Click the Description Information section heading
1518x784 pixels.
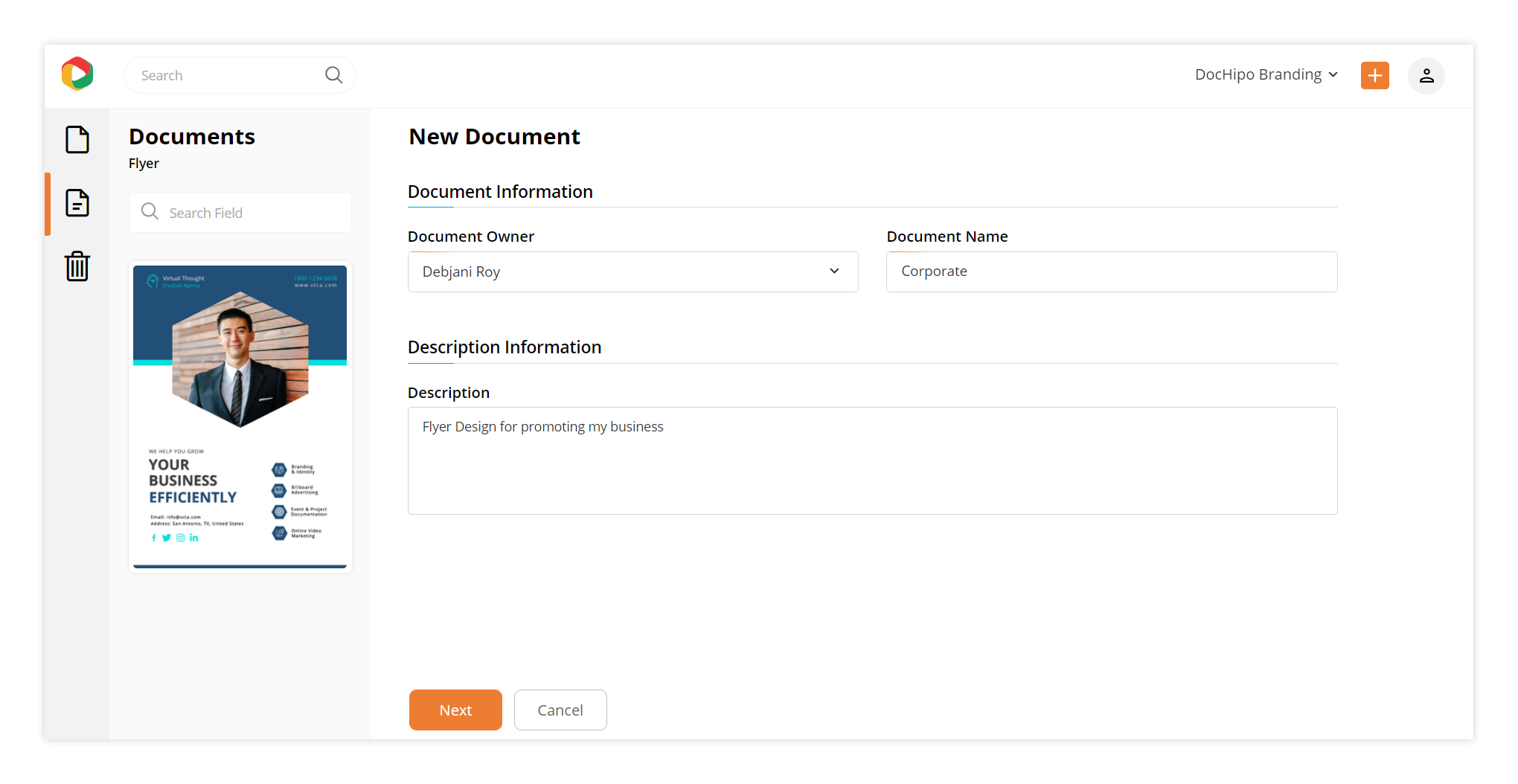(x=505, y=347)
